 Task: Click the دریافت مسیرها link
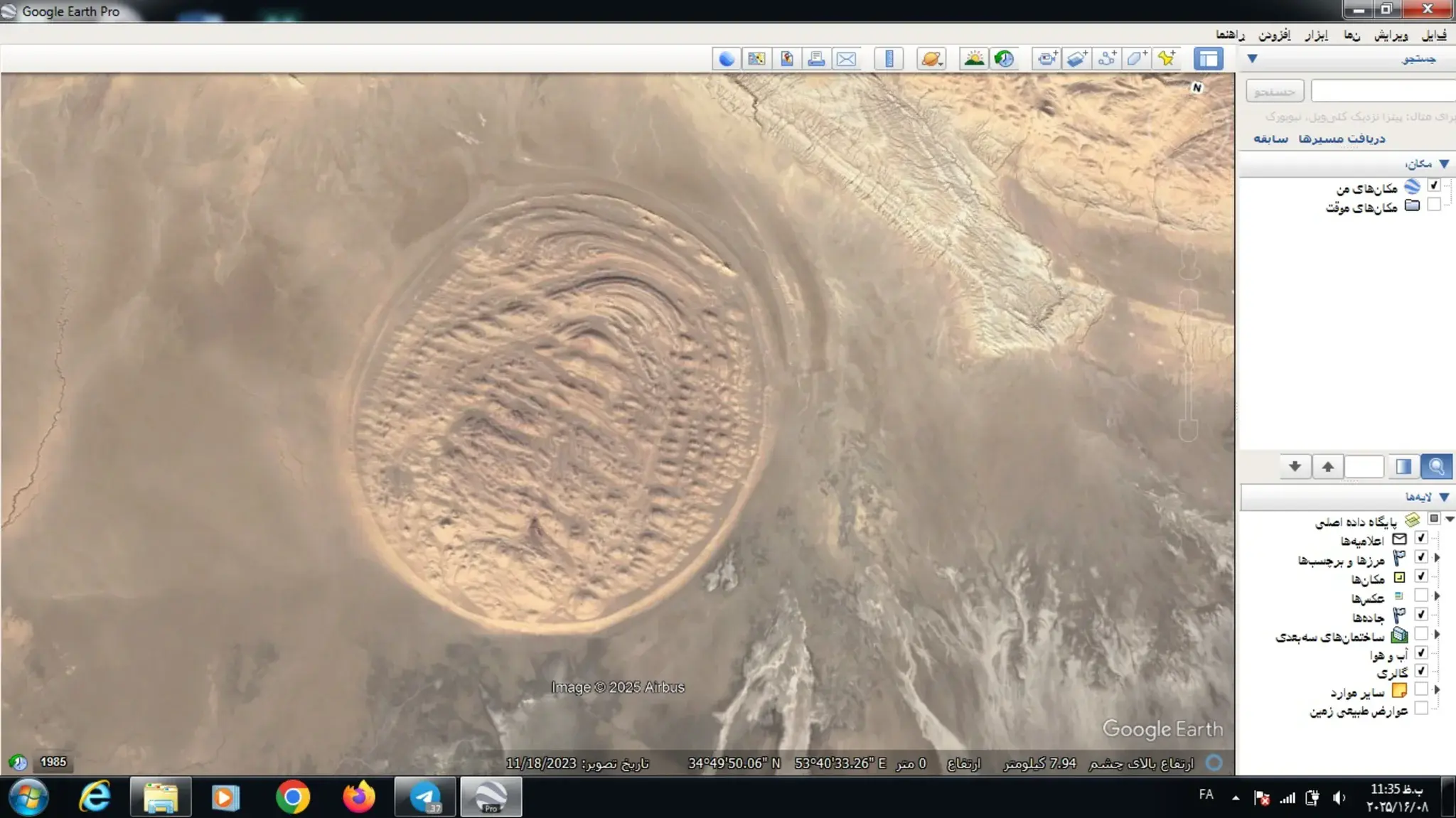1342,139
